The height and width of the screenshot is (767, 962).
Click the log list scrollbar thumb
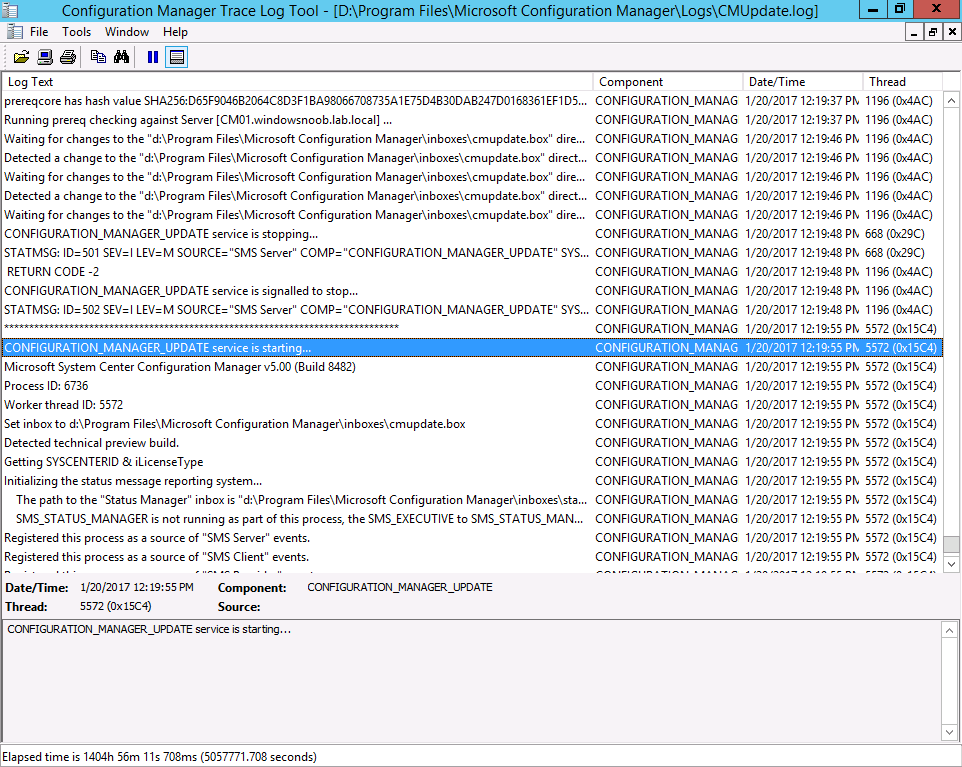click(x=952, y=544)
